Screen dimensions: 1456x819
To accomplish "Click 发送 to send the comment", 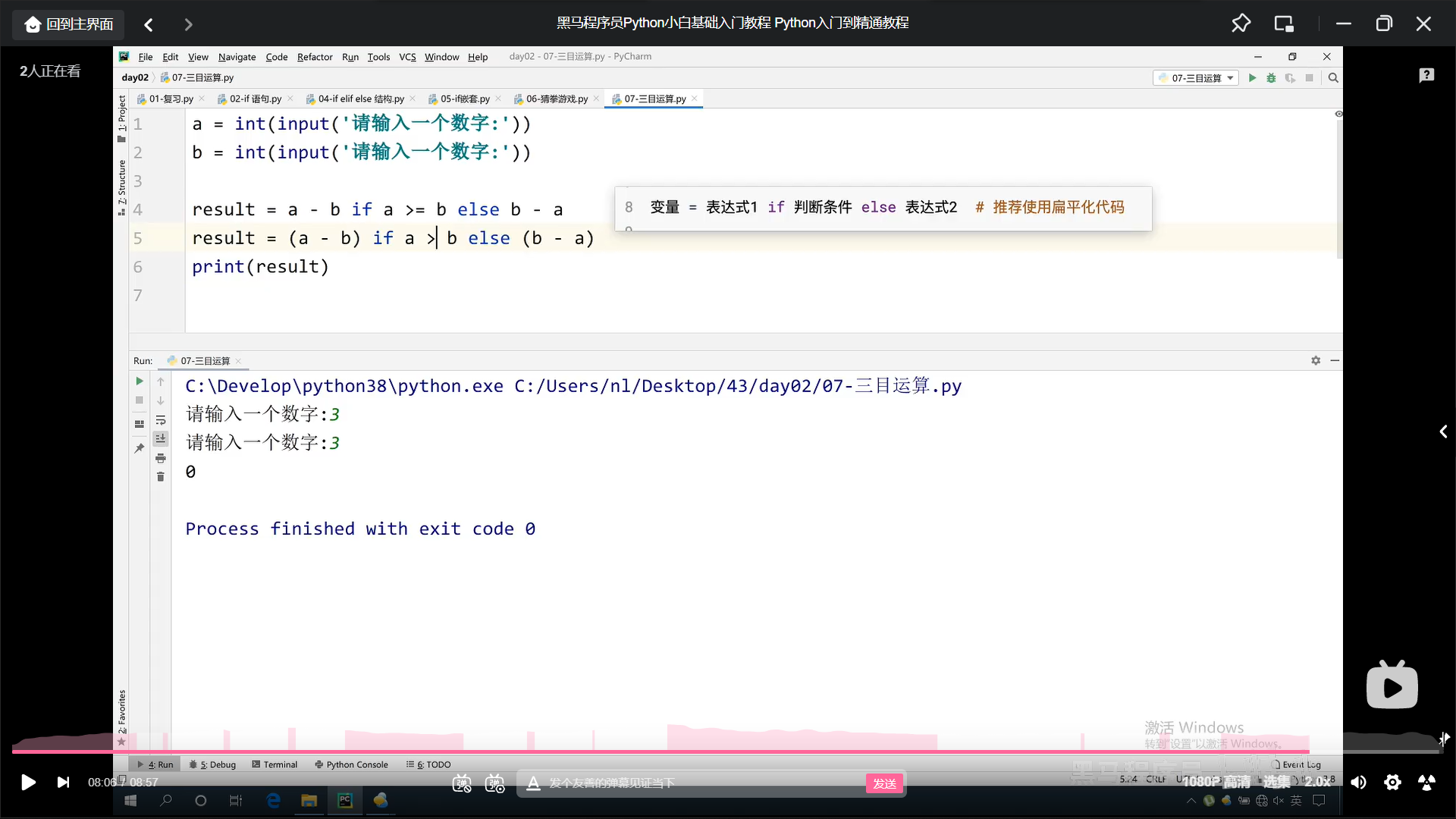I will click(x=884, y=783).
